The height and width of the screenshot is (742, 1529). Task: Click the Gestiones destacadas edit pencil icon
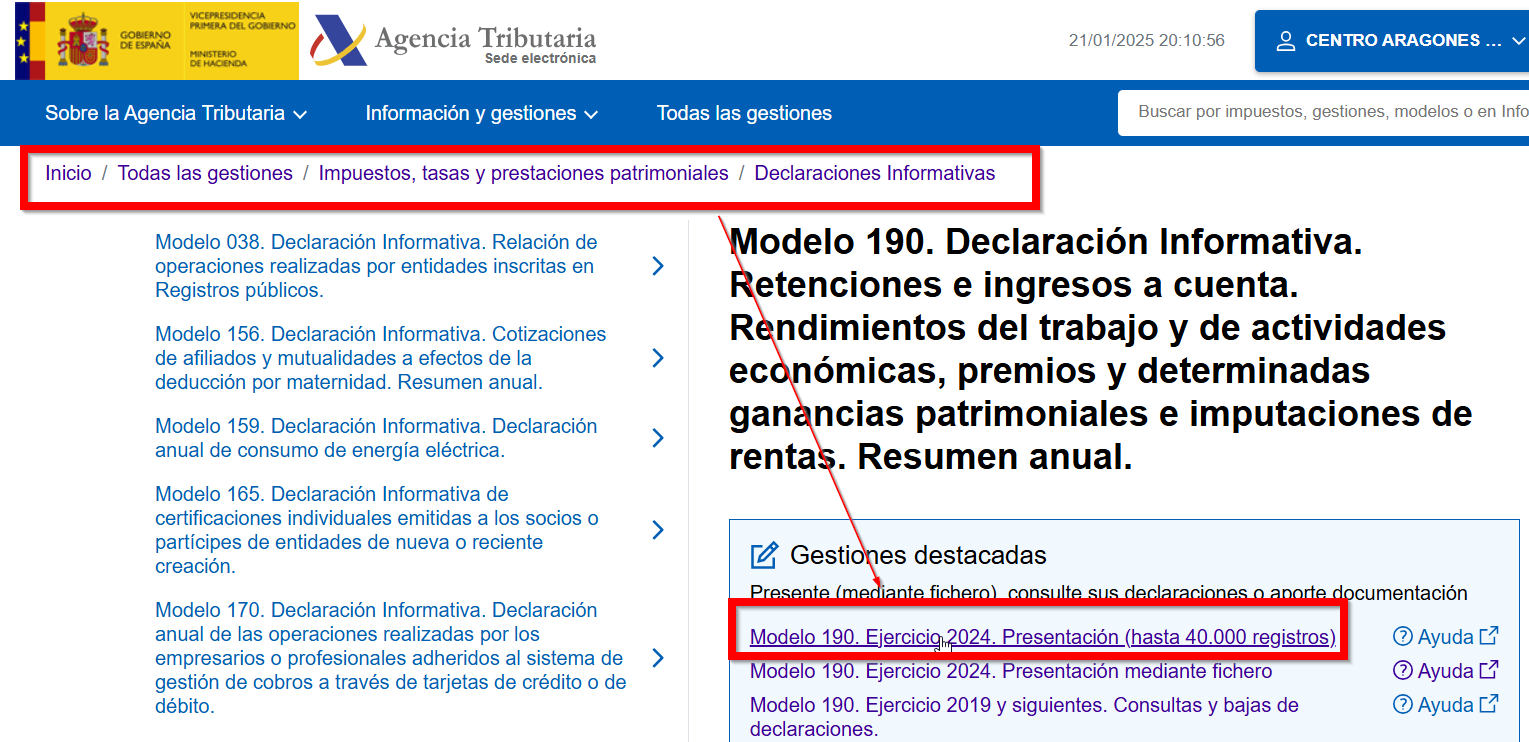764,555
